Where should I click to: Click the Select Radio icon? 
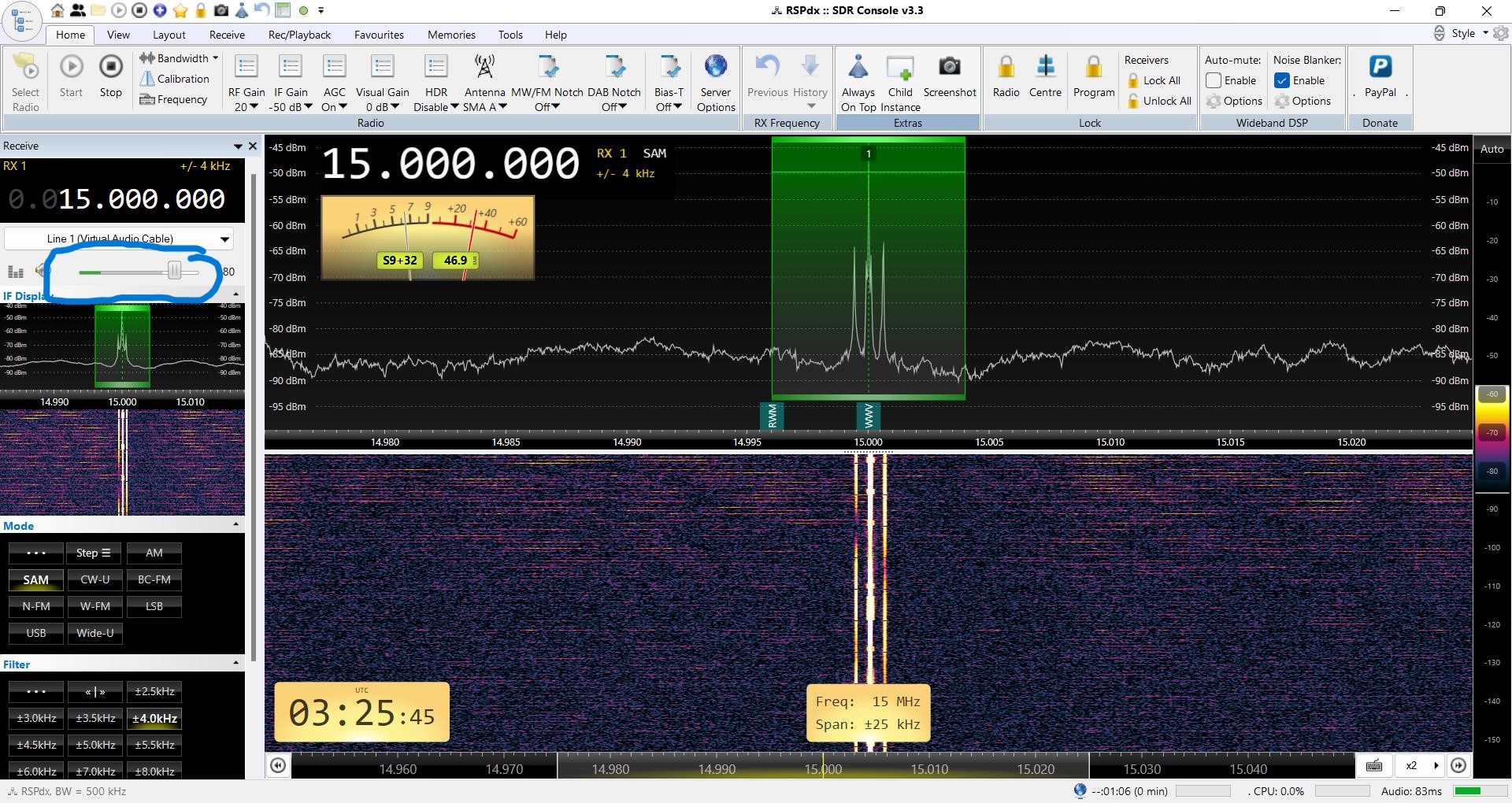tap(26, 68)
